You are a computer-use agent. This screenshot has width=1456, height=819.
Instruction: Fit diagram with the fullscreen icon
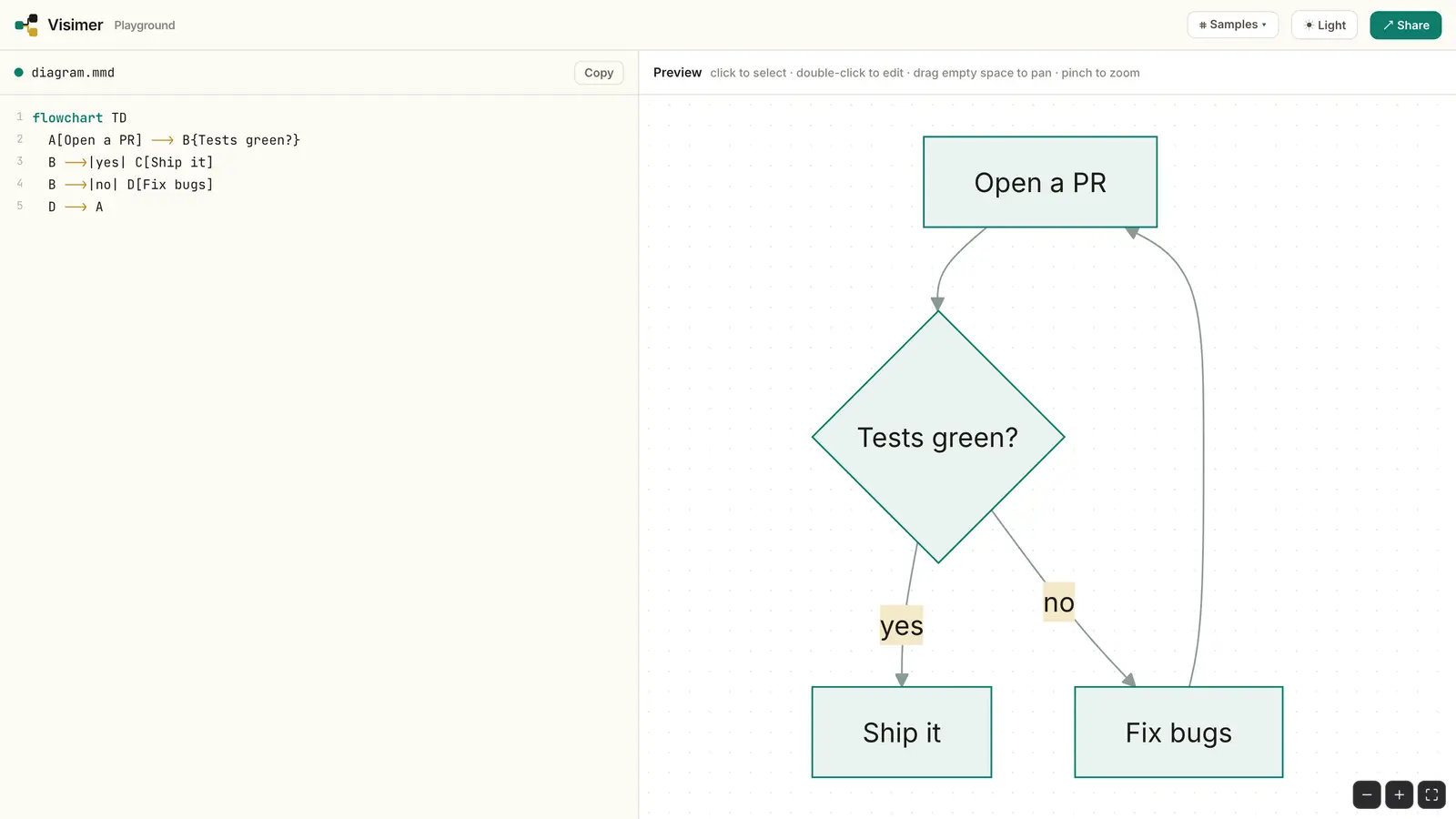coord(1431,794)
